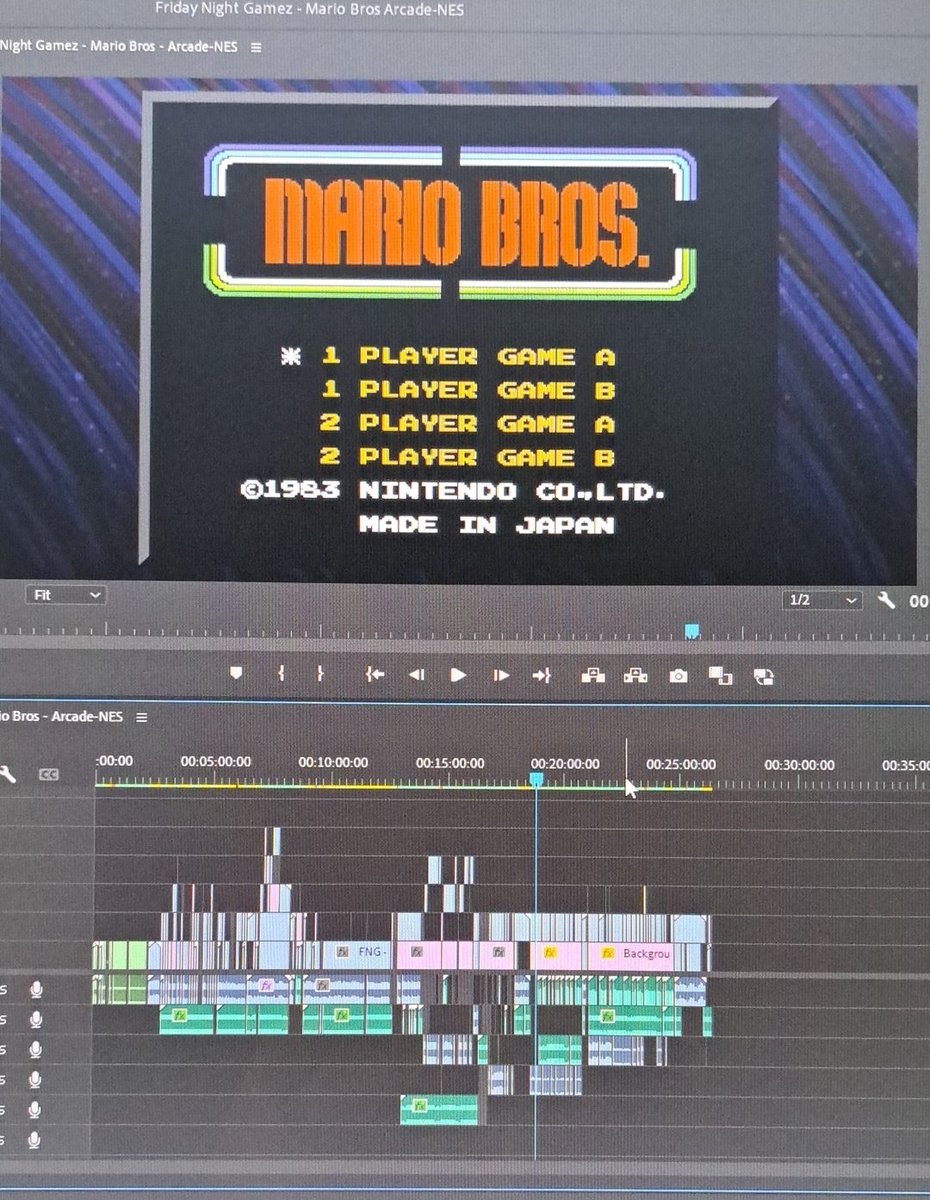Click the fx badge on Backgrou clip

click(608, 954)
